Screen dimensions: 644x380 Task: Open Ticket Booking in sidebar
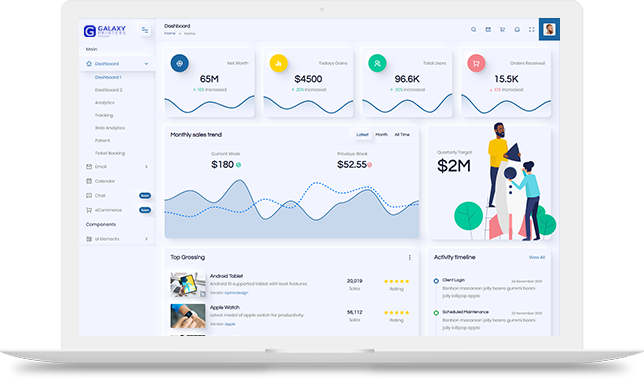(x=110, y=153)
